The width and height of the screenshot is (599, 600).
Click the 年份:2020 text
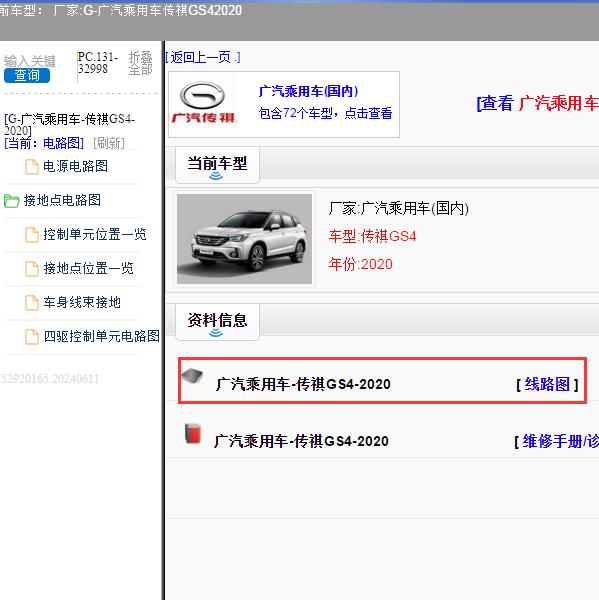click(361, 264)
